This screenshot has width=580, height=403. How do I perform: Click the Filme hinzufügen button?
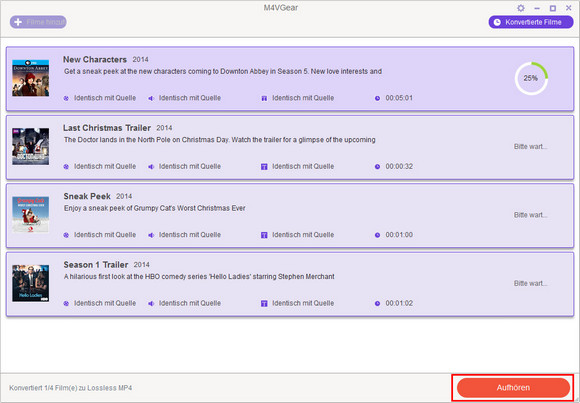point(38,22)
